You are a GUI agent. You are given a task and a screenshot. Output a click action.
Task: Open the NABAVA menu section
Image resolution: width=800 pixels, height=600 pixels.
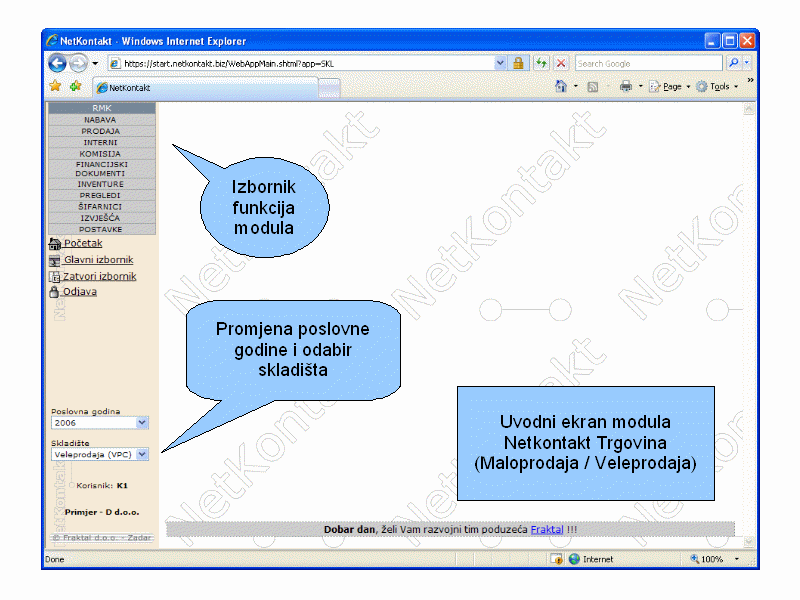[102, 120]
